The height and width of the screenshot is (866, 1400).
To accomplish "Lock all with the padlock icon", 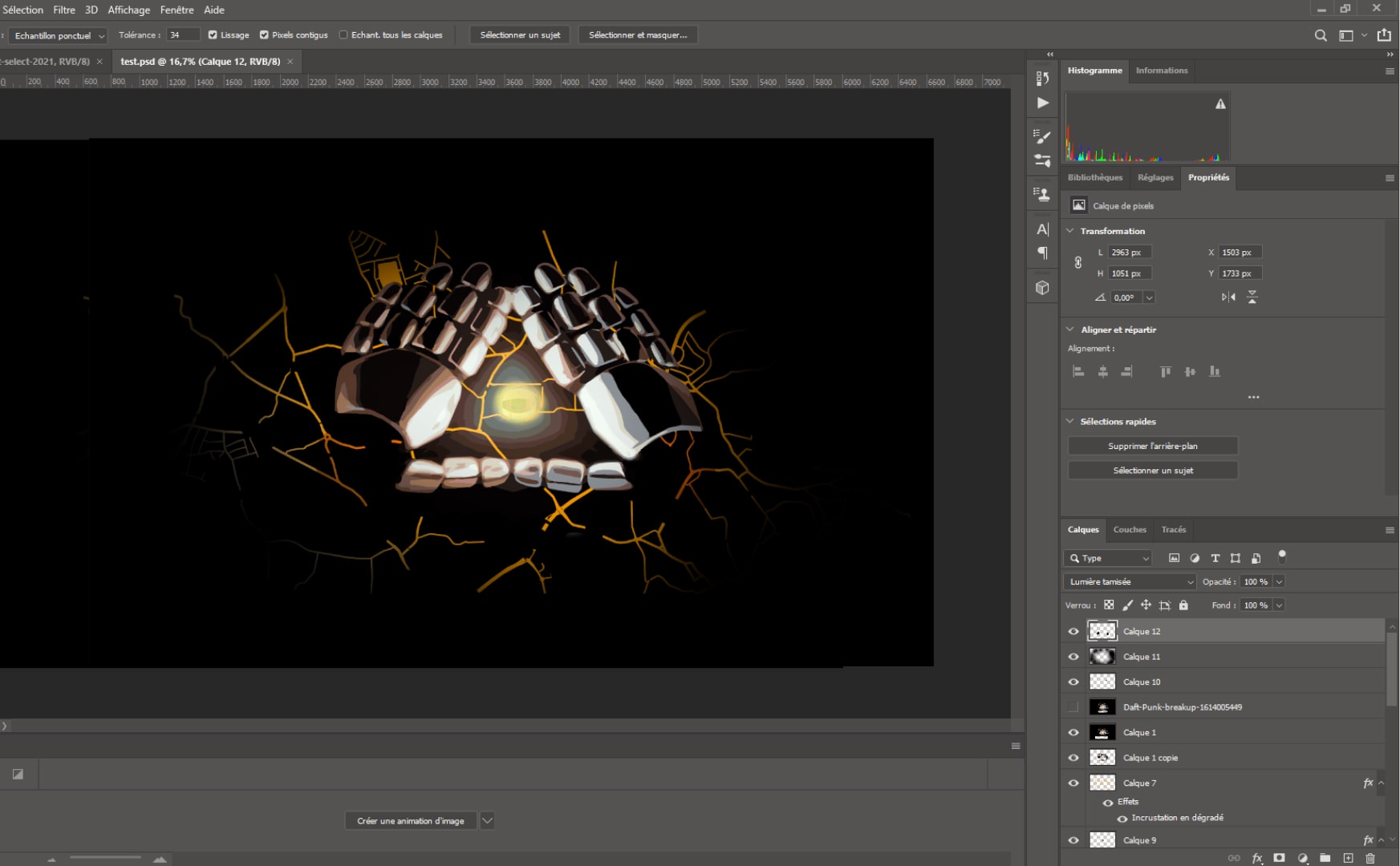I will point(1183,605).
